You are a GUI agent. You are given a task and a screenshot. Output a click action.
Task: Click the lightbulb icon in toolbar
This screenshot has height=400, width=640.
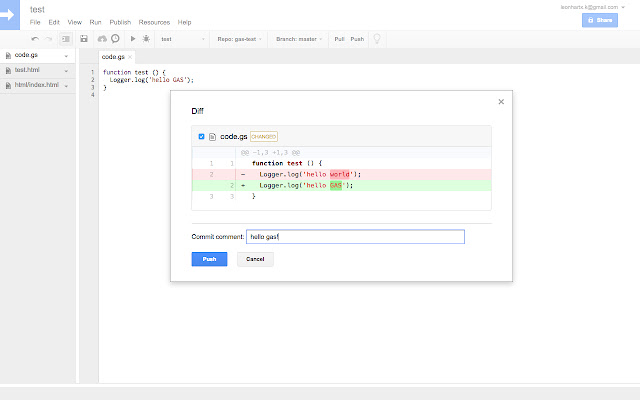[377, 39]
